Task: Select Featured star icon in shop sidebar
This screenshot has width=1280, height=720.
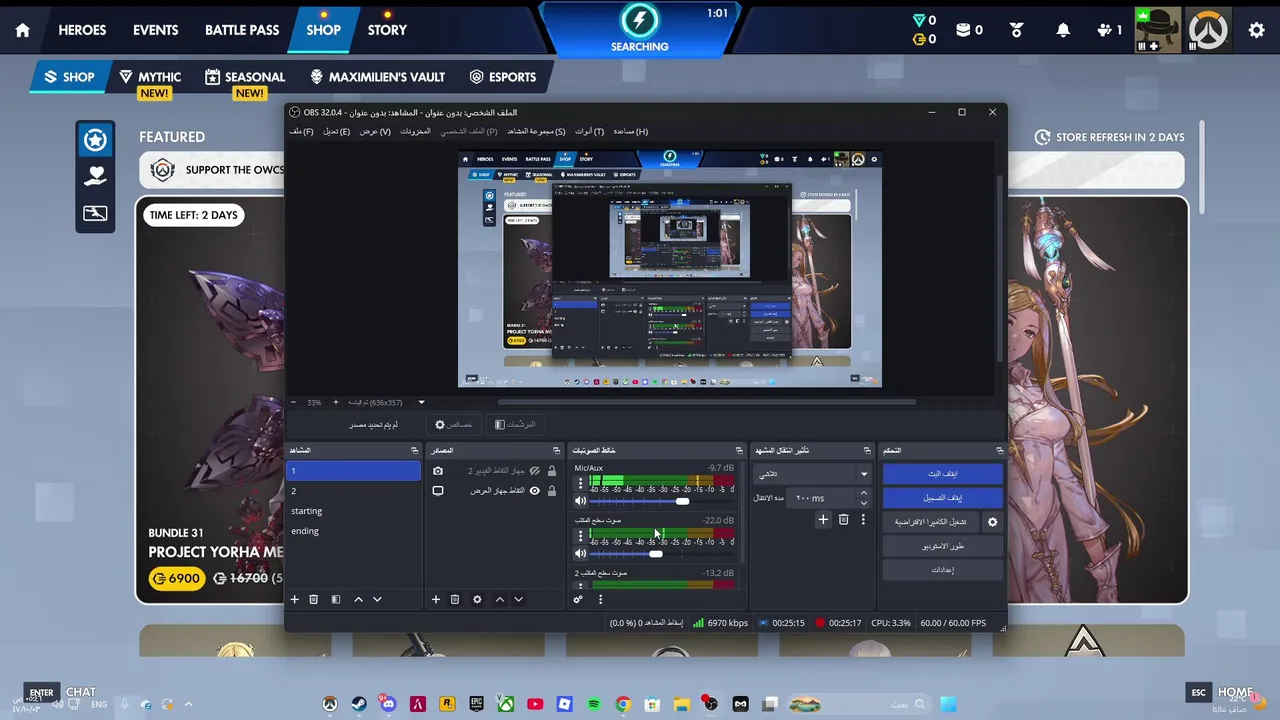Action: tap(95, 141)
